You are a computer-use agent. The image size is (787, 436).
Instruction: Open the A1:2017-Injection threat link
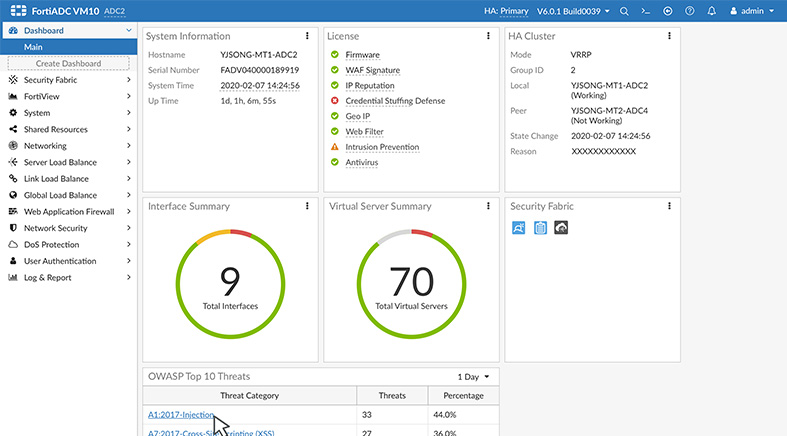coord(181,415)
